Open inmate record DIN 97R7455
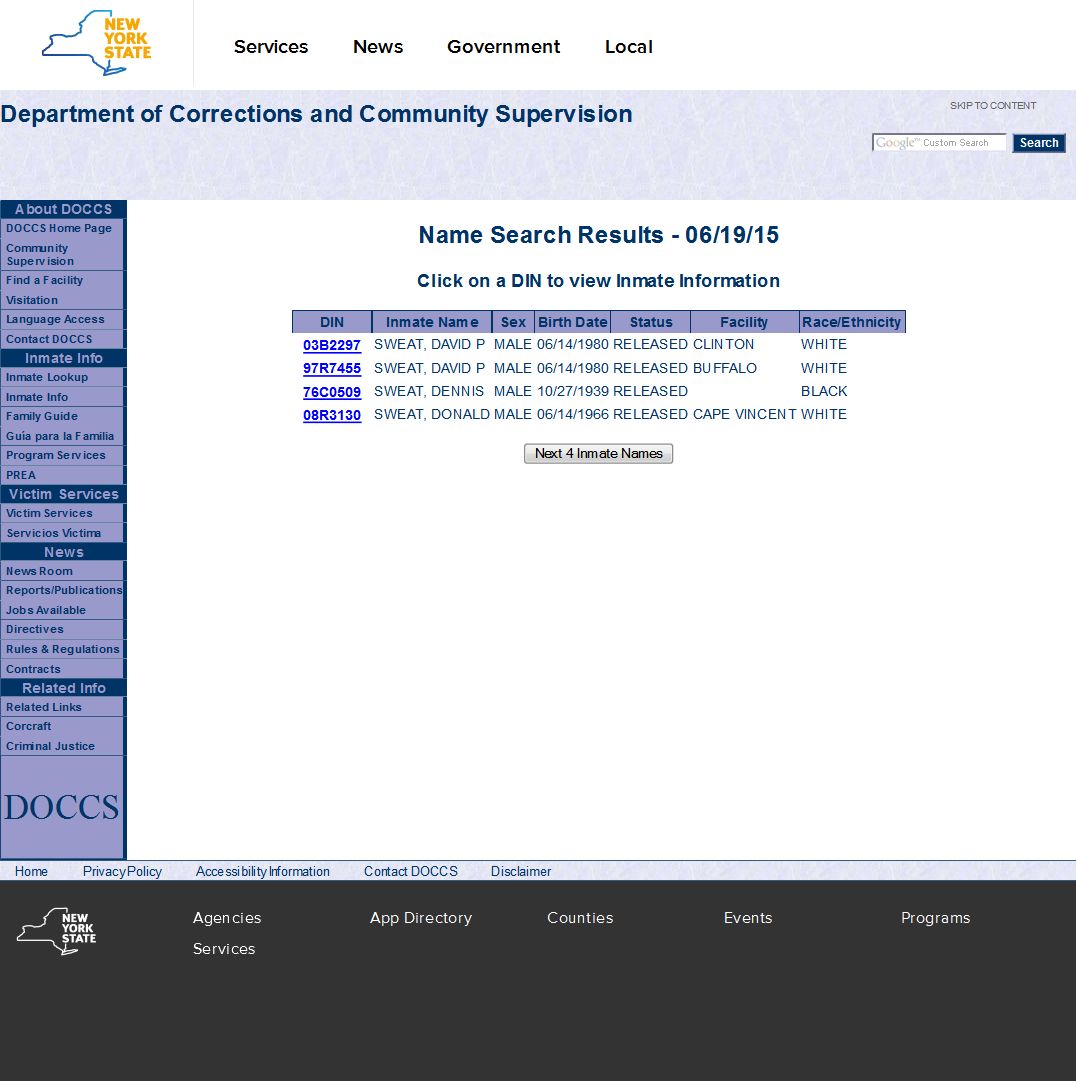The width and height of the screenshot is (1076, 1081). tap(332, 369)
